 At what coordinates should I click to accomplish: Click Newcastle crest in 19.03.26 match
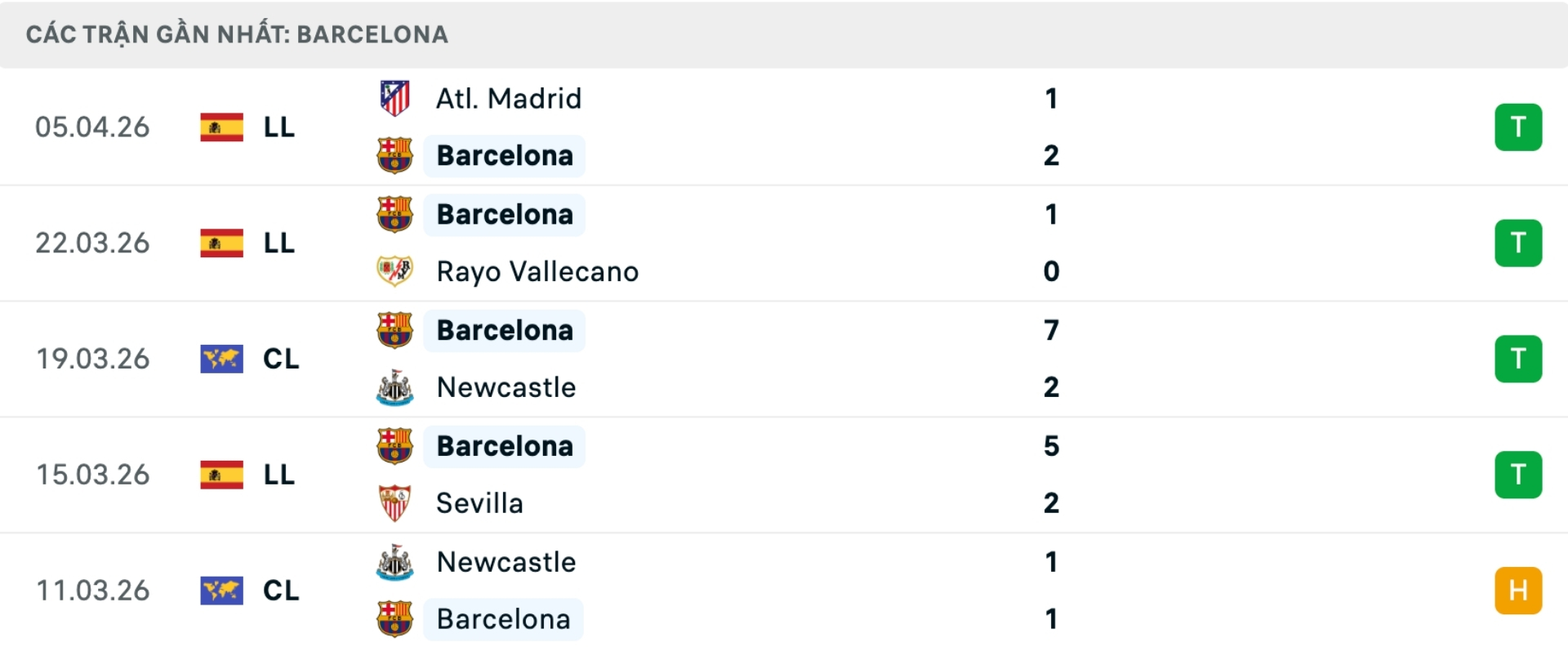[x=394, y=387]
